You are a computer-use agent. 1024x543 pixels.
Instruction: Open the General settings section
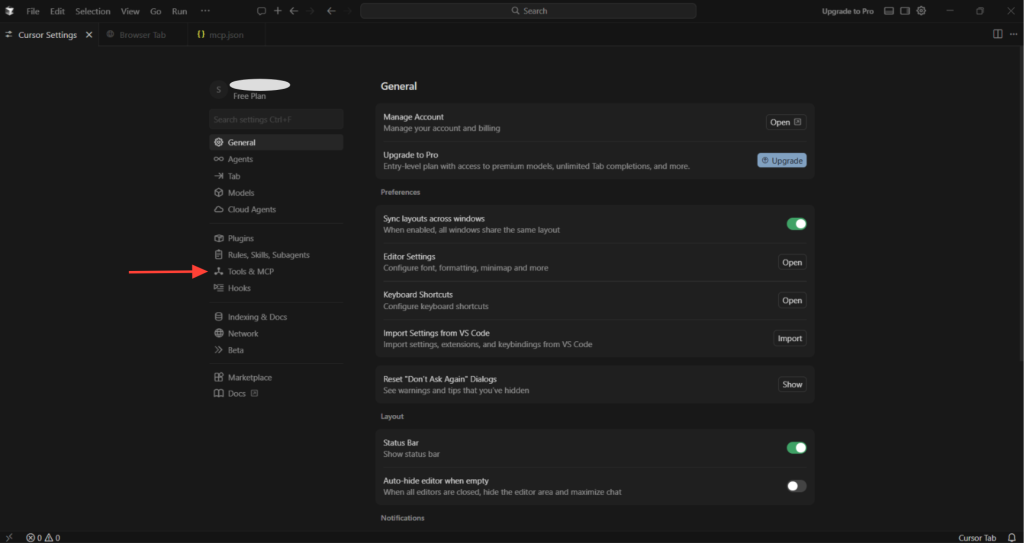coord(276,142)
